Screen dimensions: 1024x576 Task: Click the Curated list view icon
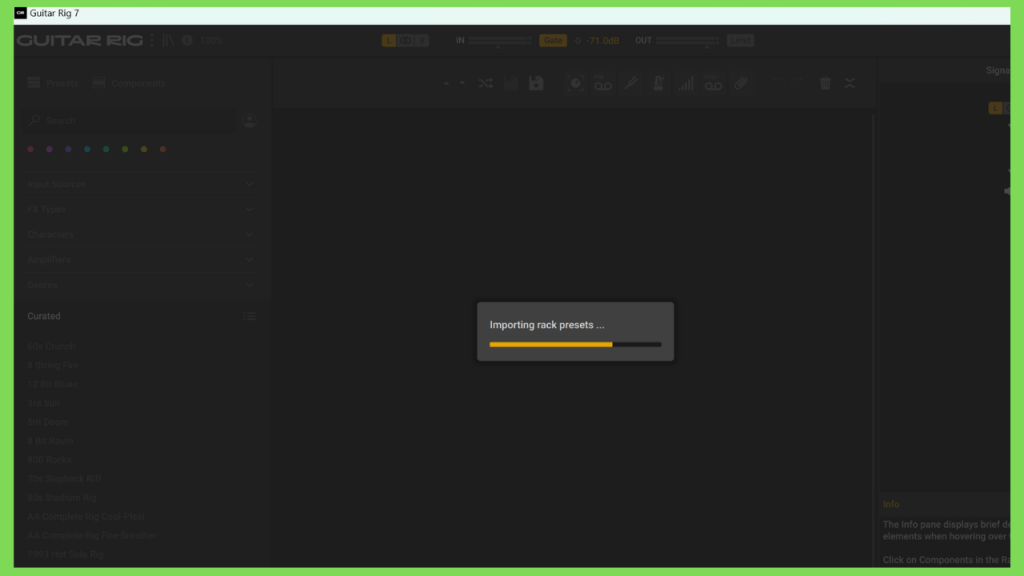tap(249, 316)
